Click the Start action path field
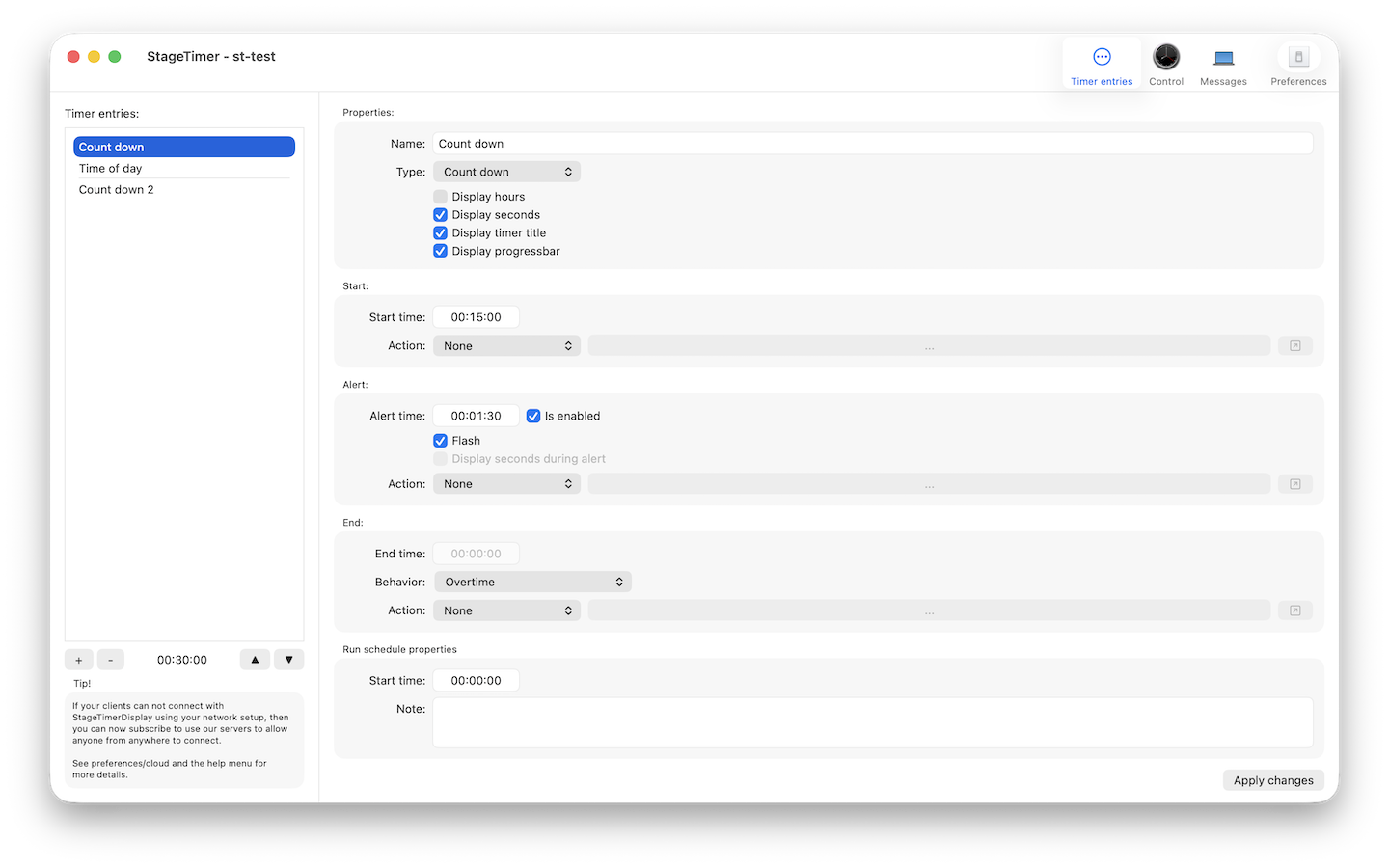 (x=929, y=346)
